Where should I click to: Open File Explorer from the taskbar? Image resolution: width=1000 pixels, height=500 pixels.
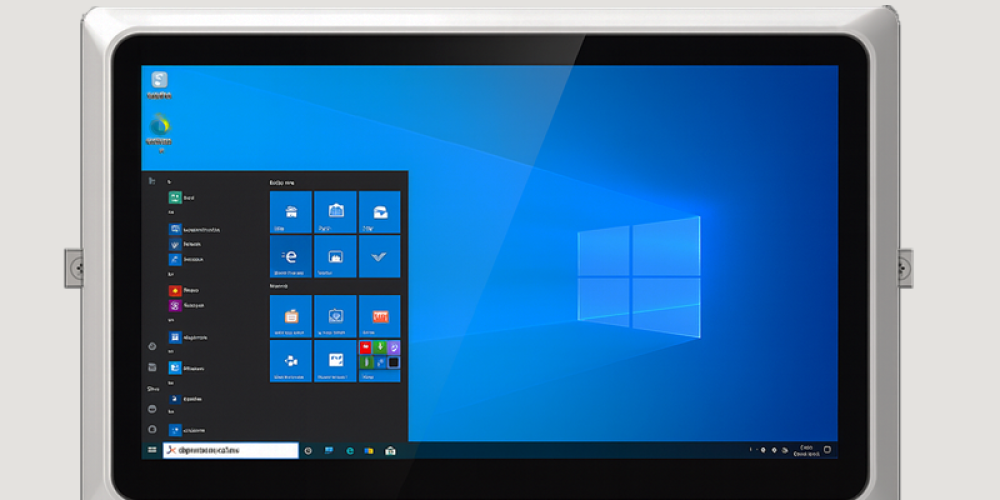point(370,451)
